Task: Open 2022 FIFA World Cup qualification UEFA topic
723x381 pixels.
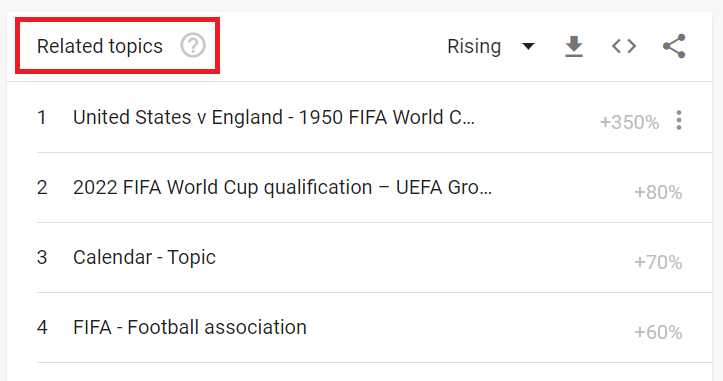Action: click(282, 187)
